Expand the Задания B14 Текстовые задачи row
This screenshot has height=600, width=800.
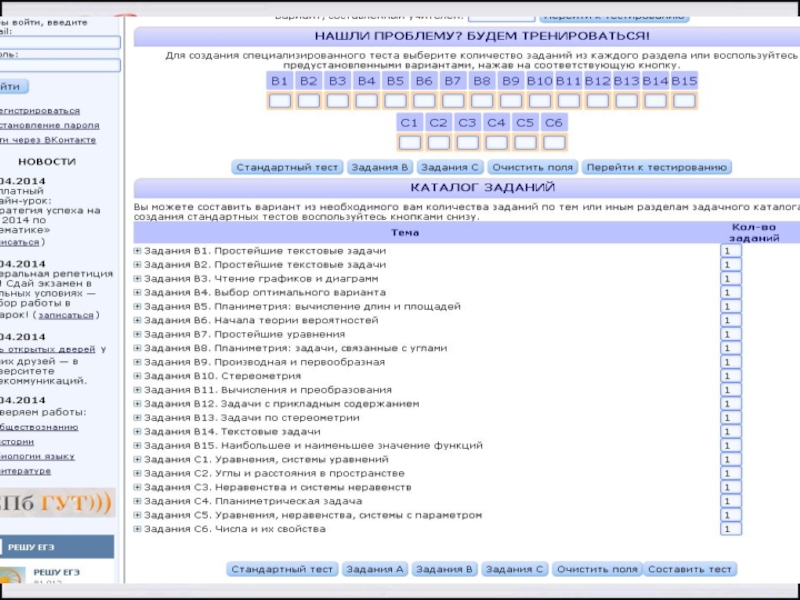pyautogui.click(x=137, y=432)
